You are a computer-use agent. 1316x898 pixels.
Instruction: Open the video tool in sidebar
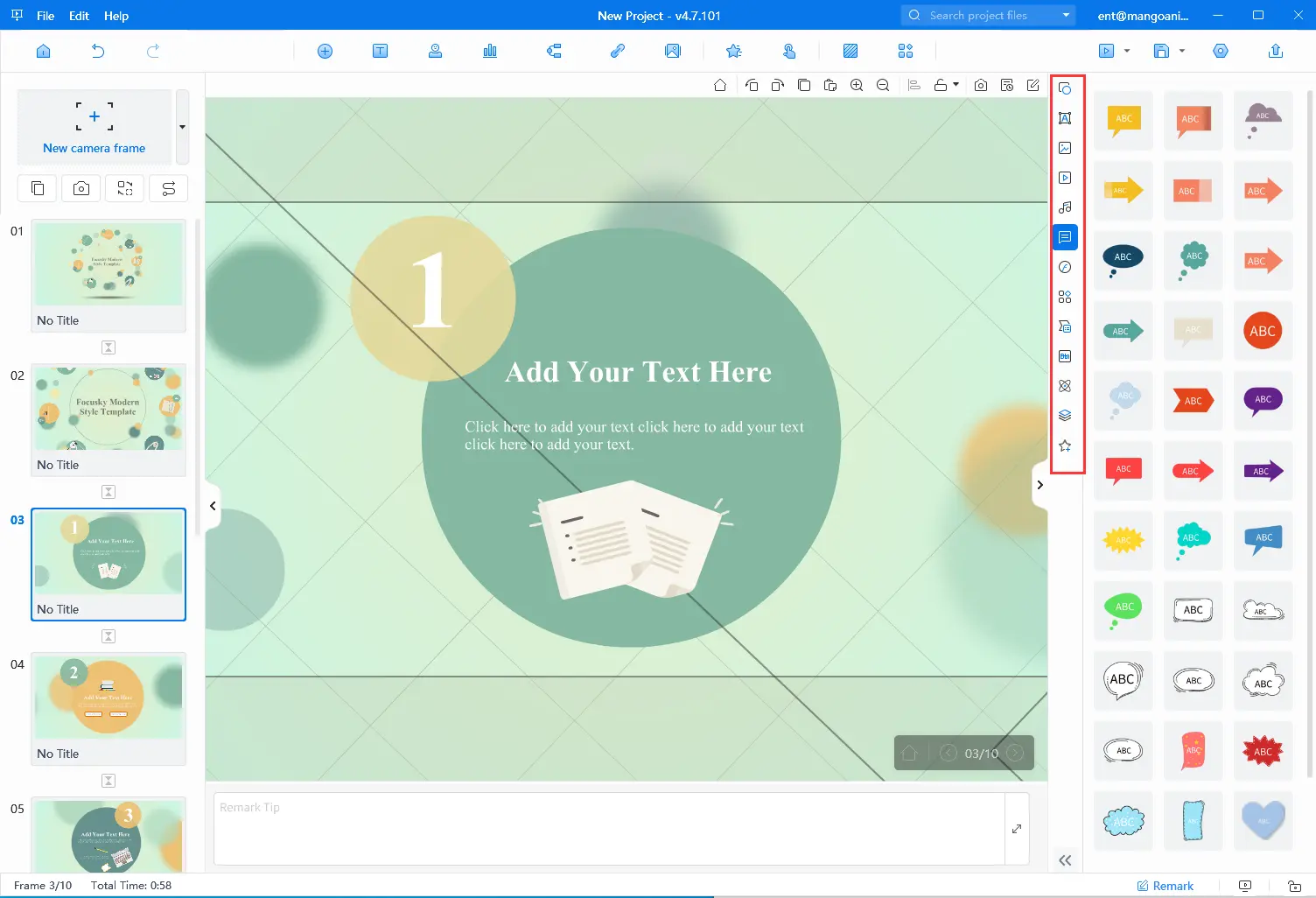pyautogui.click(x=1065, y=178)
